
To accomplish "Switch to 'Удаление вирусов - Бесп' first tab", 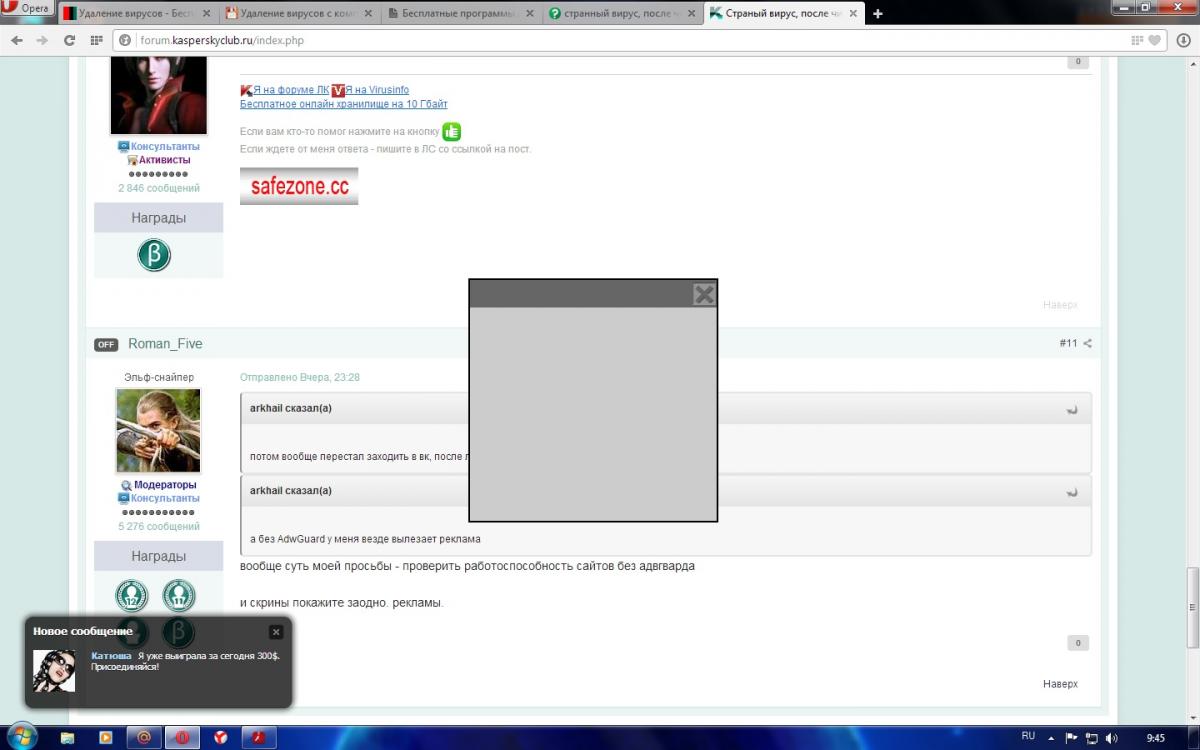I will 138,14.
